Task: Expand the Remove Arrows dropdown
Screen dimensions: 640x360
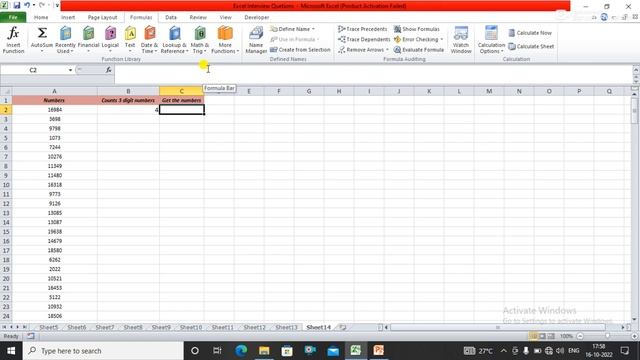Action: pyautogui.click(x=387, y=49)
